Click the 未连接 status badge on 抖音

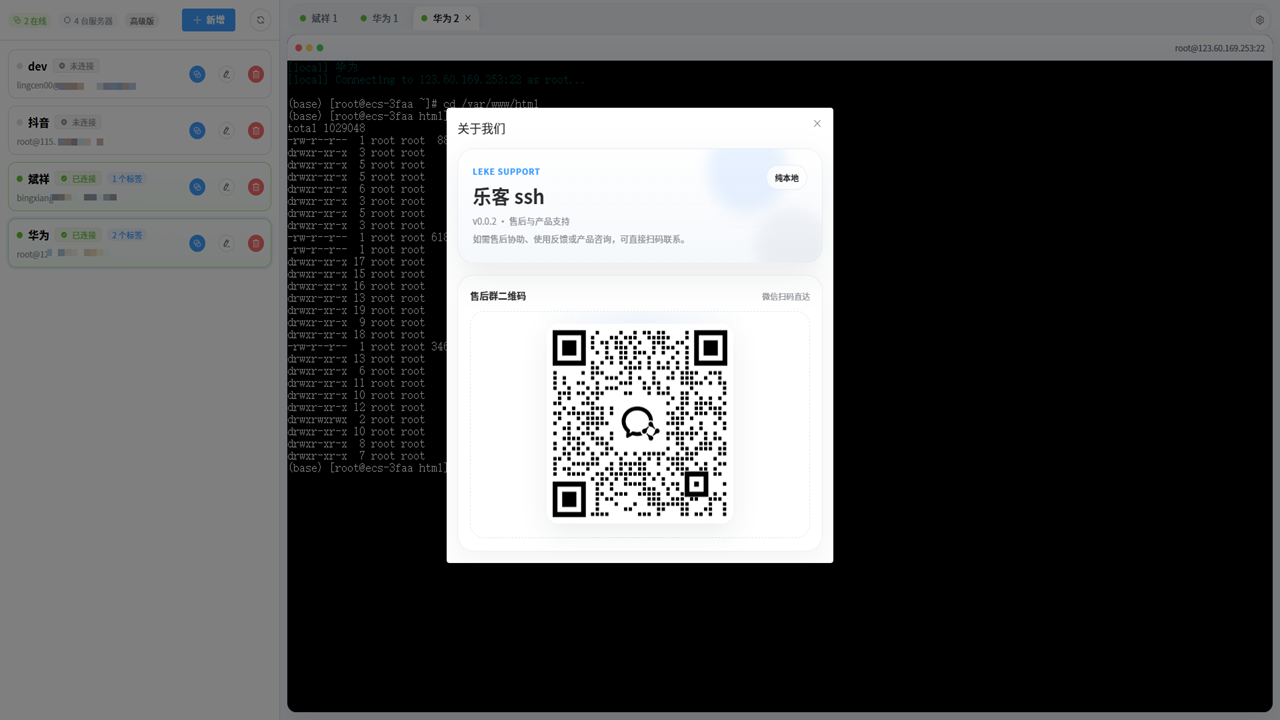pyautogui.click(x=78, y=122)
